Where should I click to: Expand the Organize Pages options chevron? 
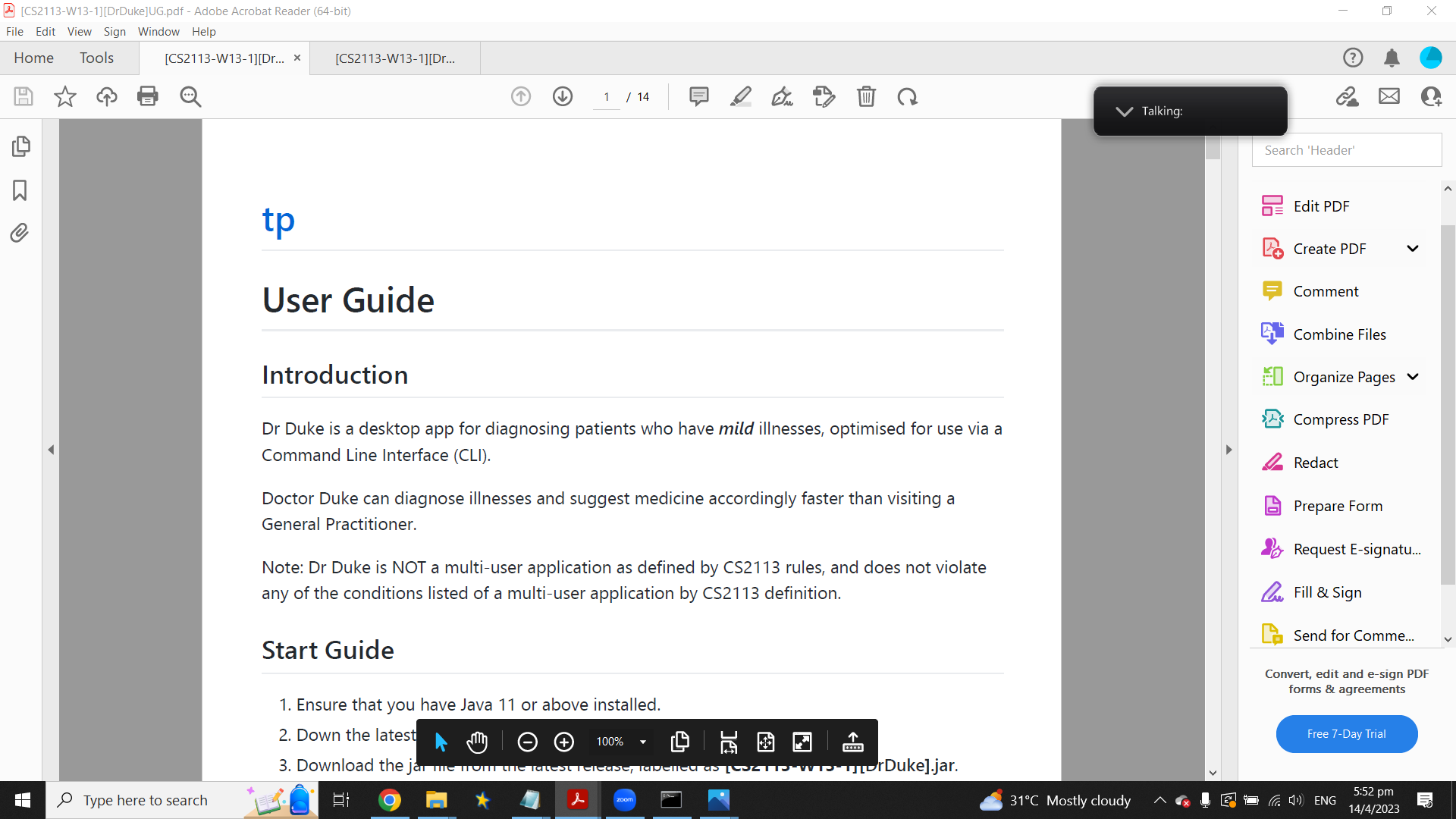tap(1413, 377)
